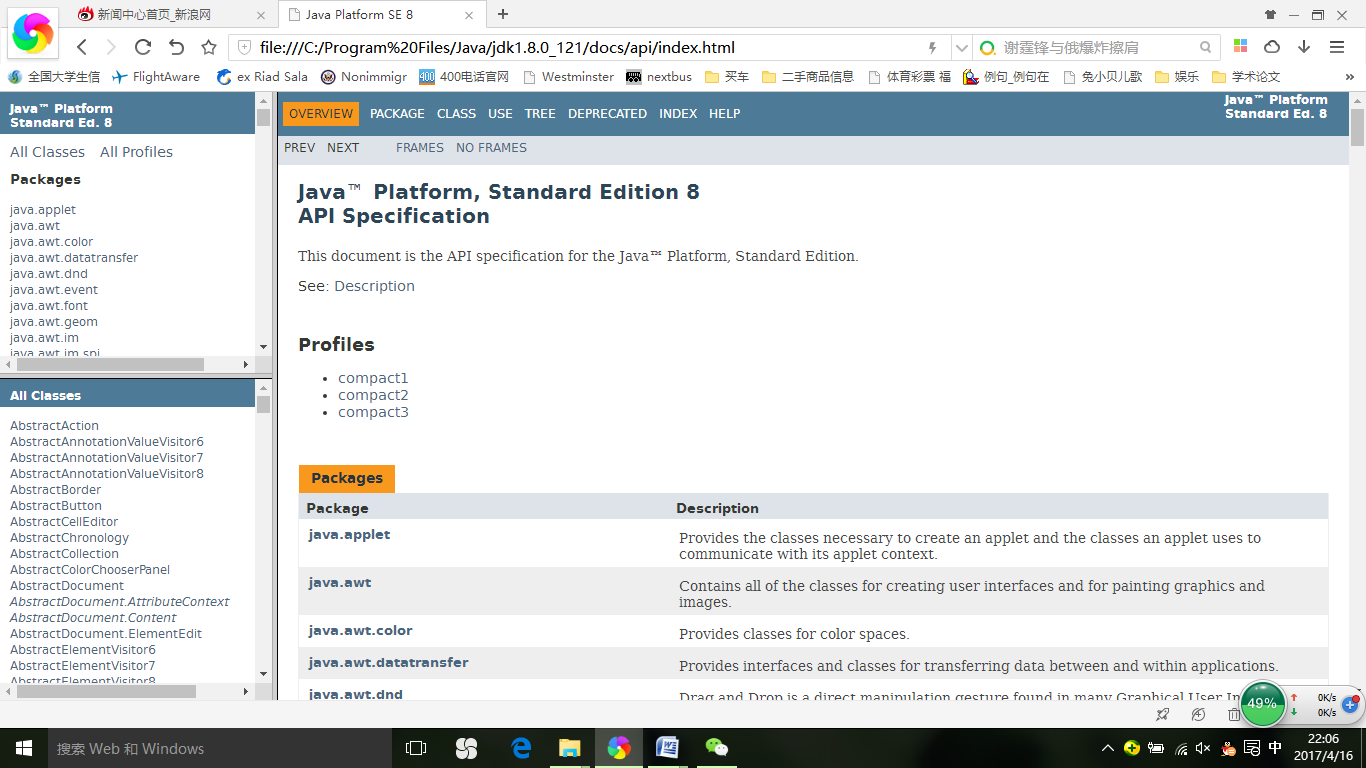Open the 买车 bookmark folder
The image size is (1366, 768).
727,76
